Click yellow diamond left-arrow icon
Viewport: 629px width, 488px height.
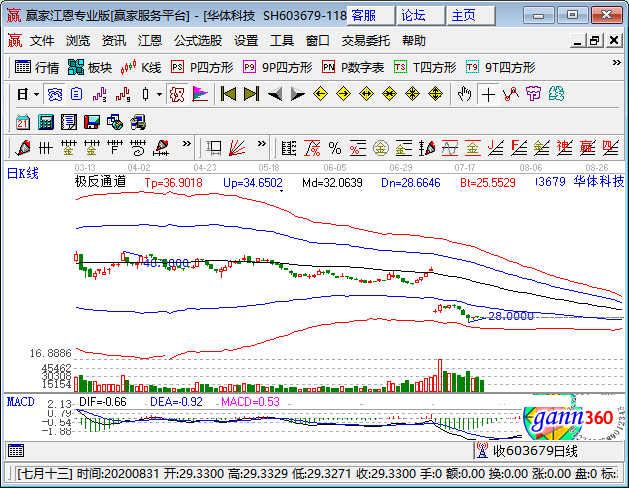[x=320, y=94]
